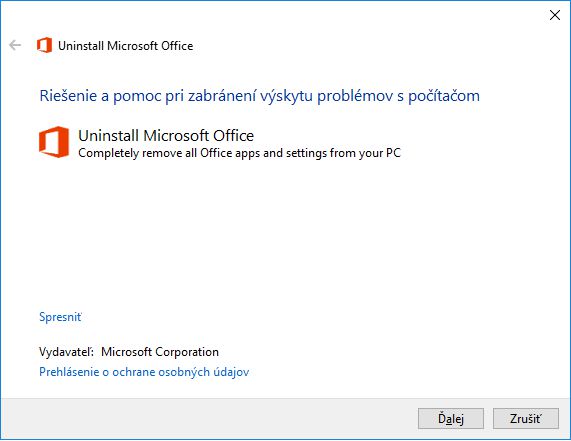Go back using the left arrow
Viewport: 571px width, 441px height.
pos(15,45)
